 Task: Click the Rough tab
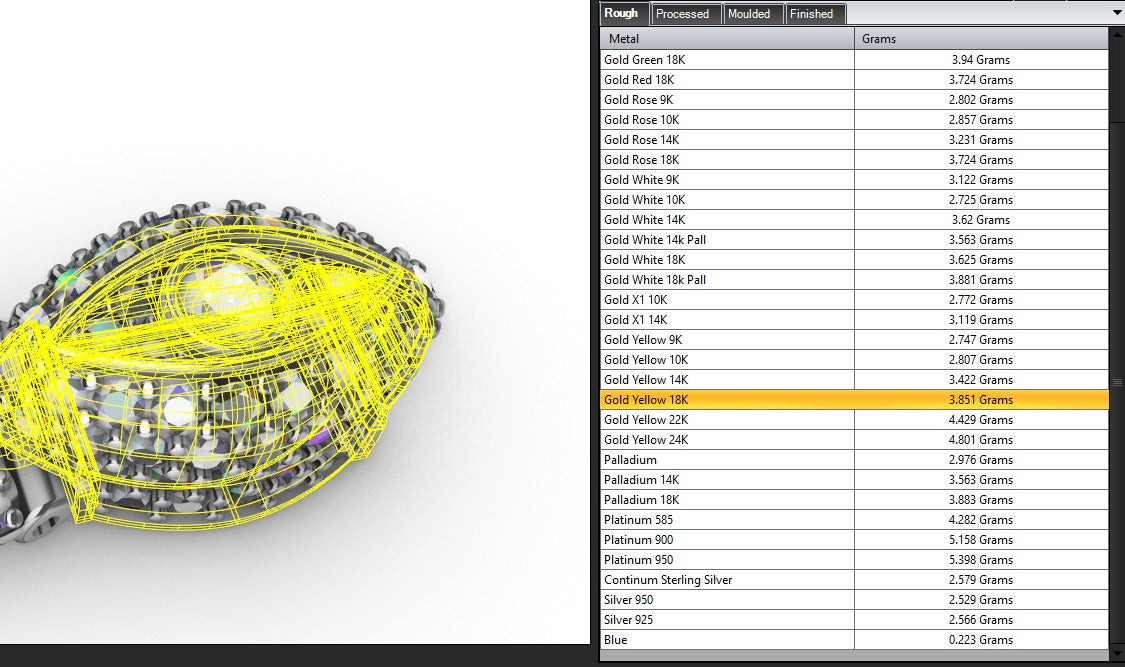(621, 13)
